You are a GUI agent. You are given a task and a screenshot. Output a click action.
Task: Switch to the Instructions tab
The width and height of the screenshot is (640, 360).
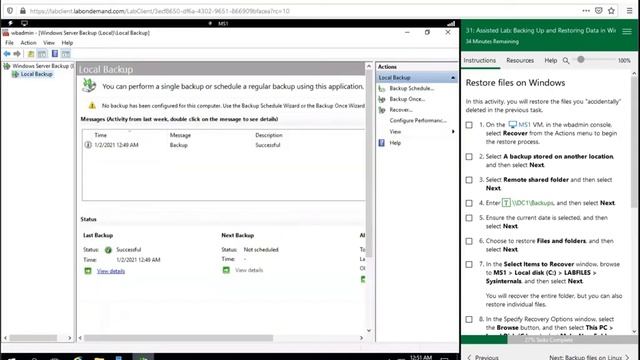480,60
